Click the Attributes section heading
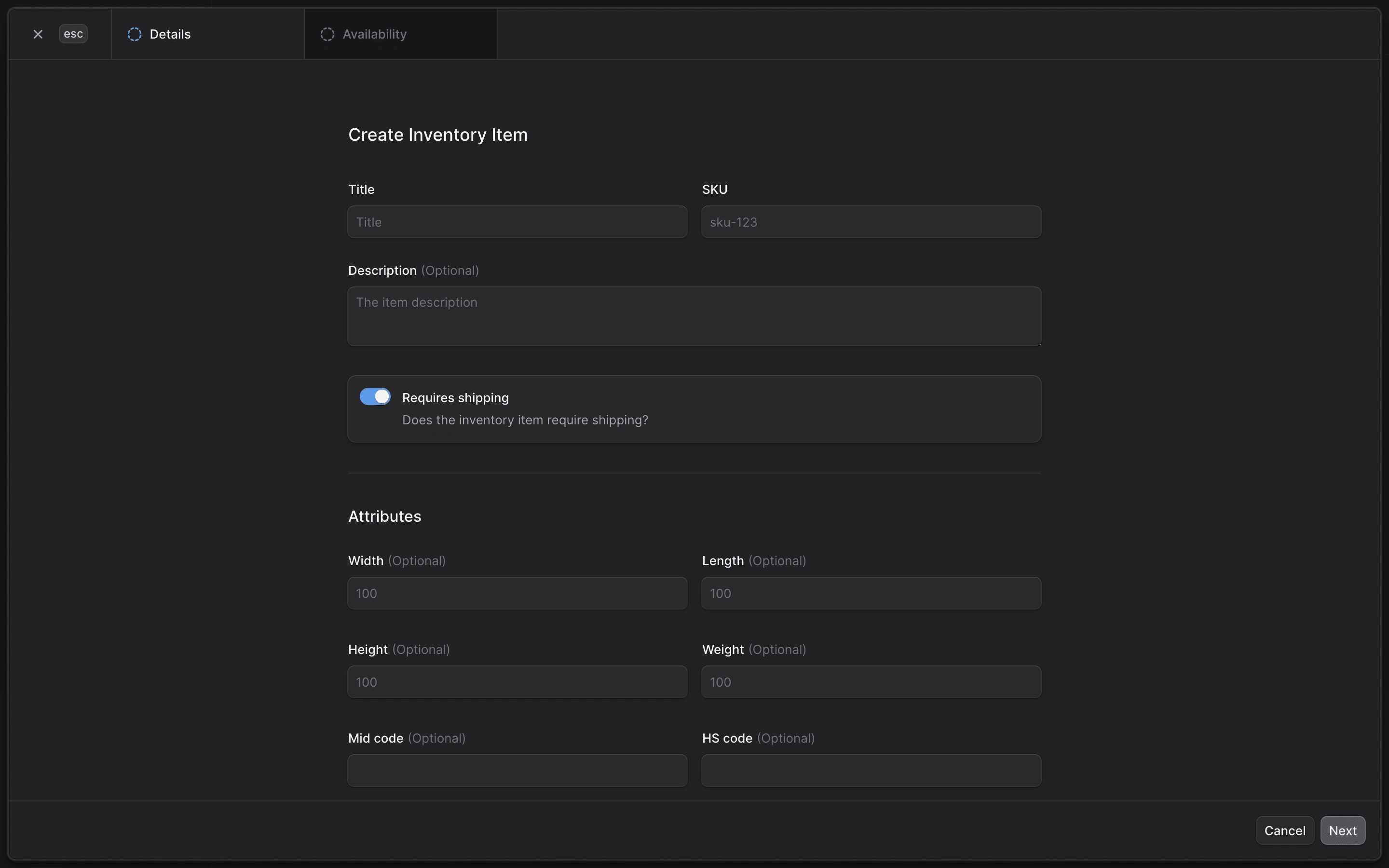This screenshot has height=868, width=1389. [x=384, y=516]
